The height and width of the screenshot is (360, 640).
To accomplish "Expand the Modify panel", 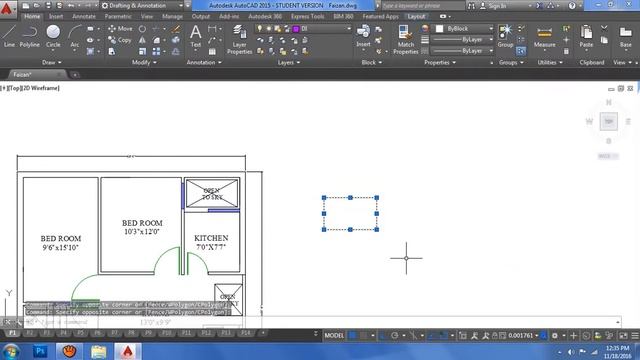I will click(143, 62).
